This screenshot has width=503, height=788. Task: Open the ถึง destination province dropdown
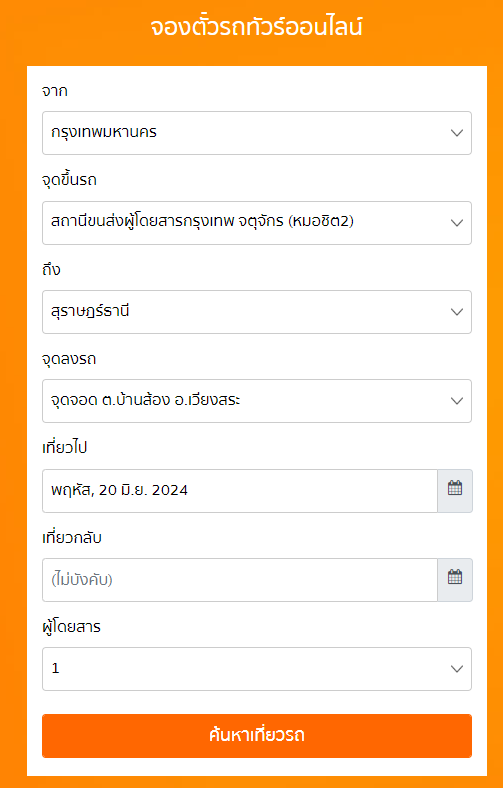click(257, 312)
